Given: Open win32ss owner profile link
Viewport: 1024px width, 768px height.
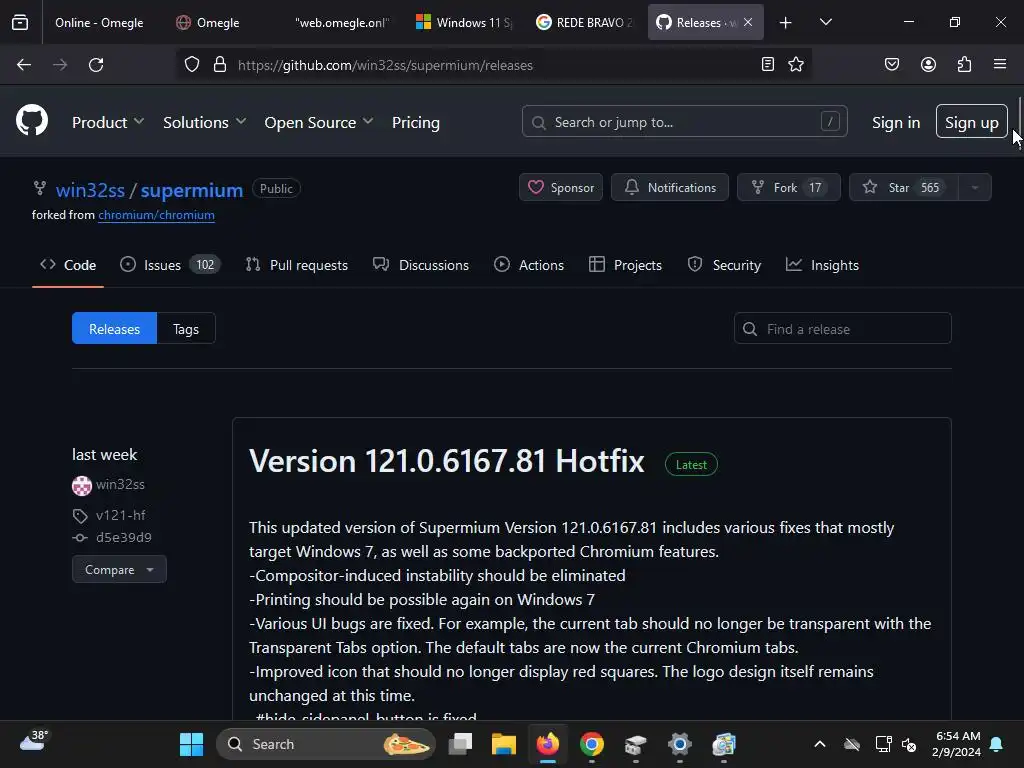Looking at the screenshot, I should (90, 190).
